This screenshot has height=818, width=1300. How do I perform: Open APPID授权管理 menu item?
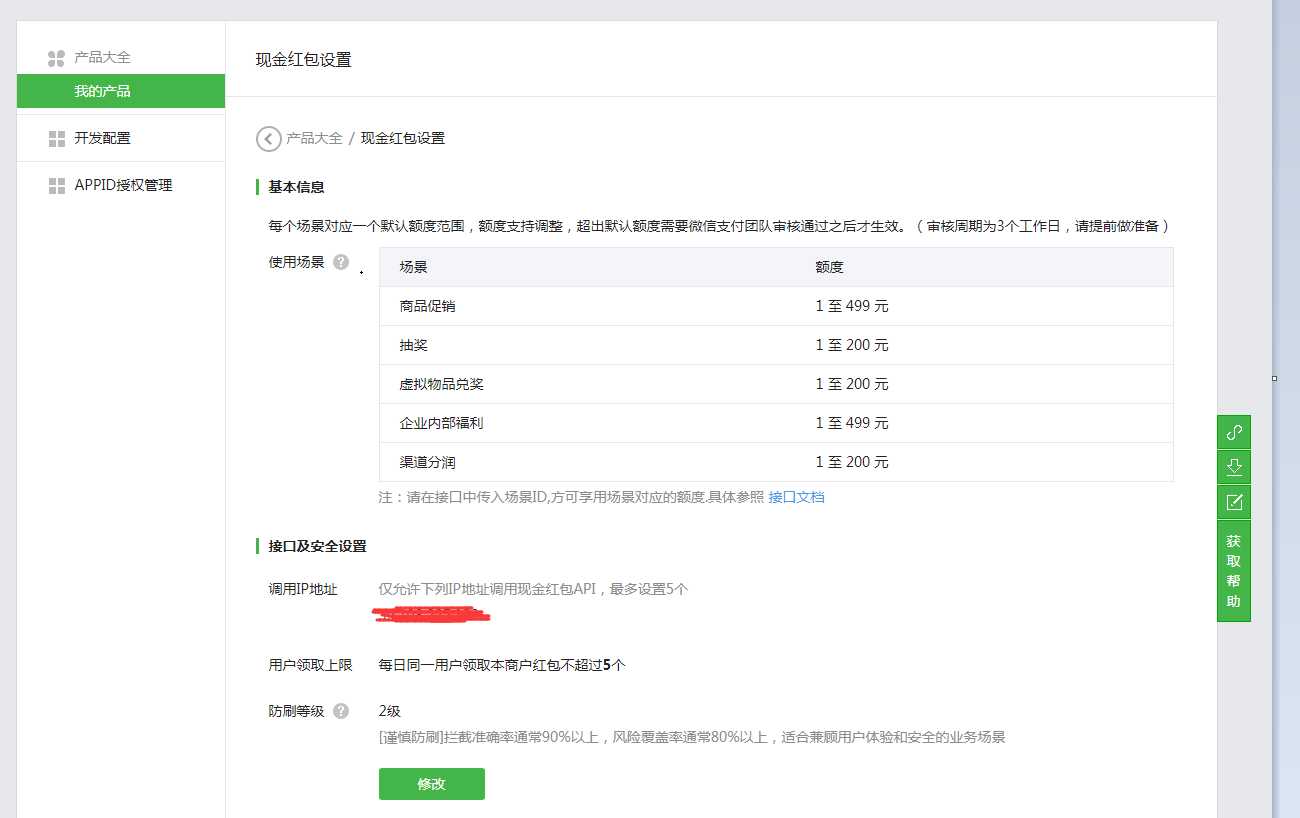tap(123, 185)
